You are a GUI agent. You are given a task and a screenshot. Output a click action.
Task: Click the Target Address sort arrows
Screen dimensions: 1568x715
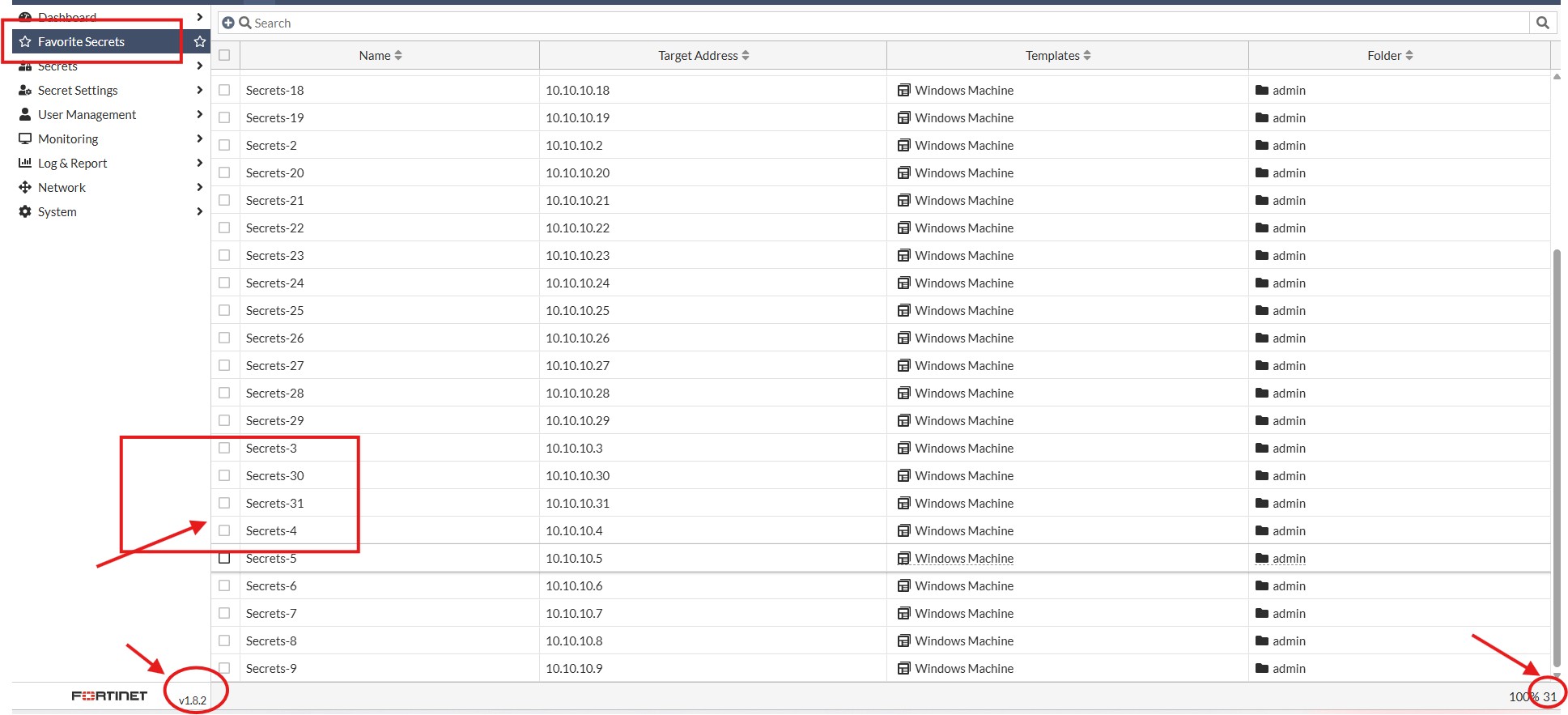tap(746, 55)
